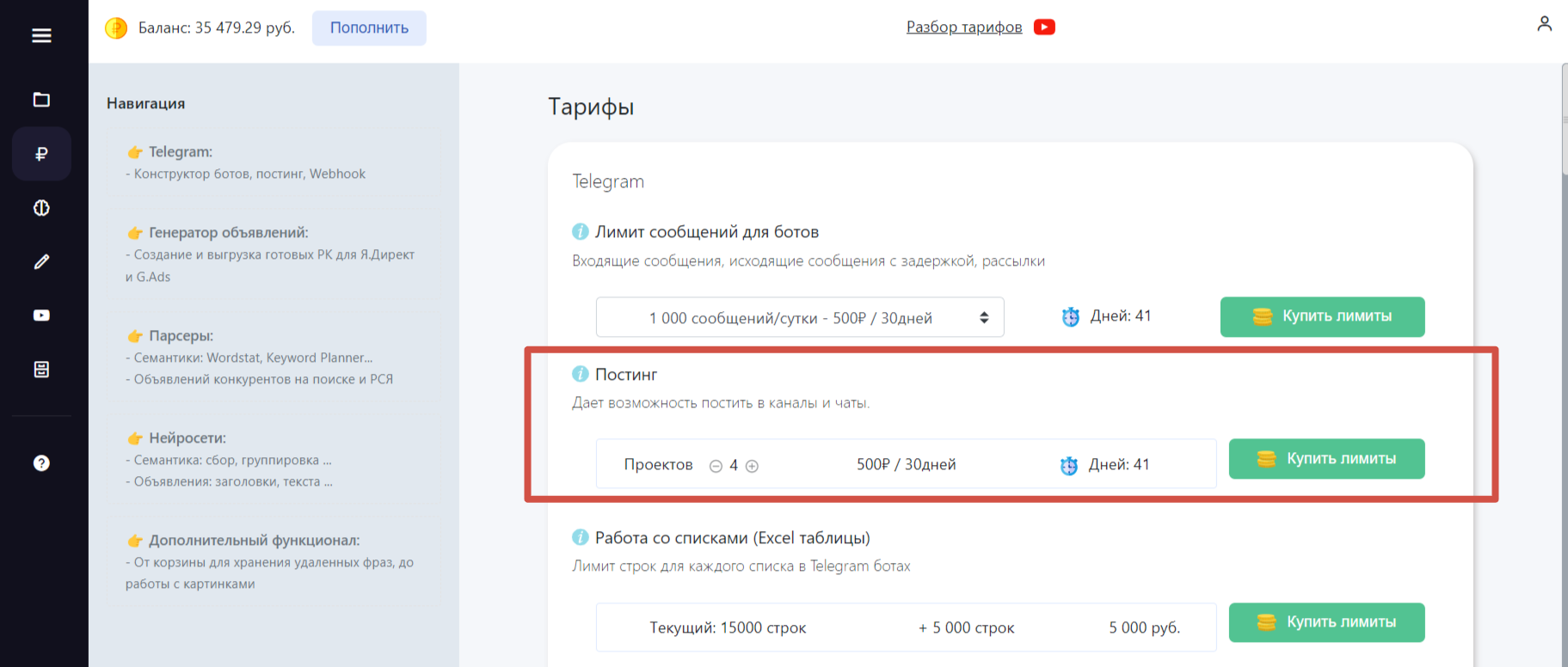This screenshot has width=1568, height=667.
Task: Click the Тарифы page heading
Action: point(591,107)
